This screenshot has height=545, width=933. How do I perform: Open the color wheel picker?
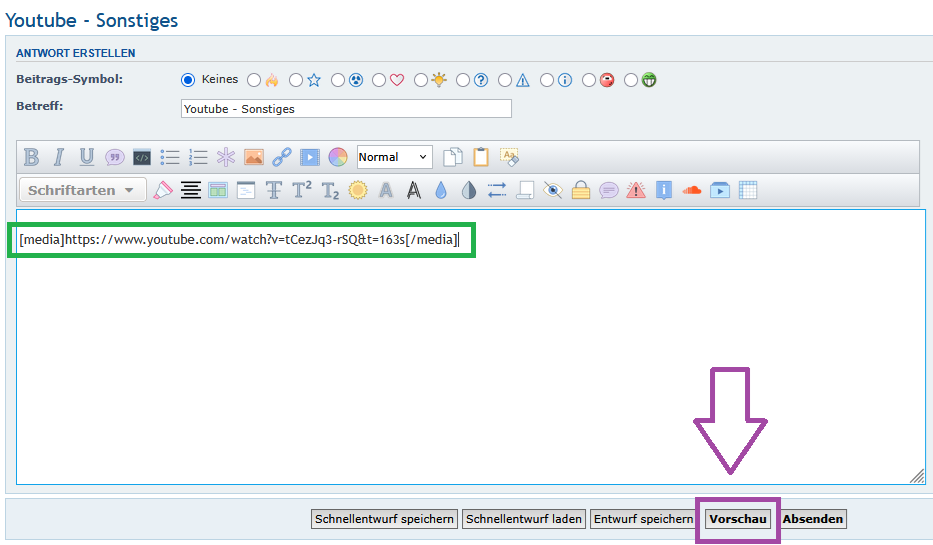[x=338, y=157]
